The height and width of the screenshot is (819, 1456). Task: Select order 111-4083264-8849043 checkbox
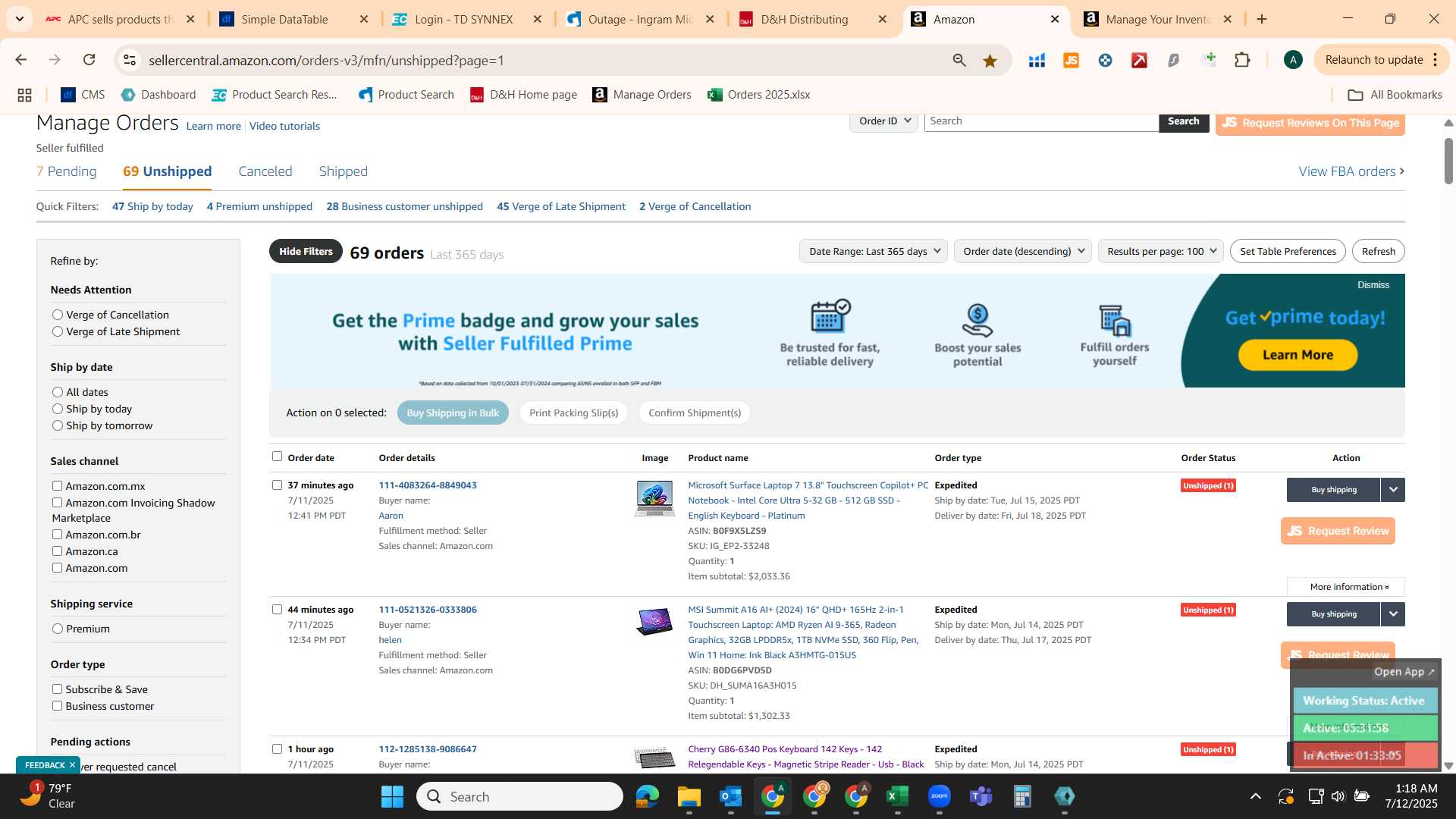[x=277, y=485]
